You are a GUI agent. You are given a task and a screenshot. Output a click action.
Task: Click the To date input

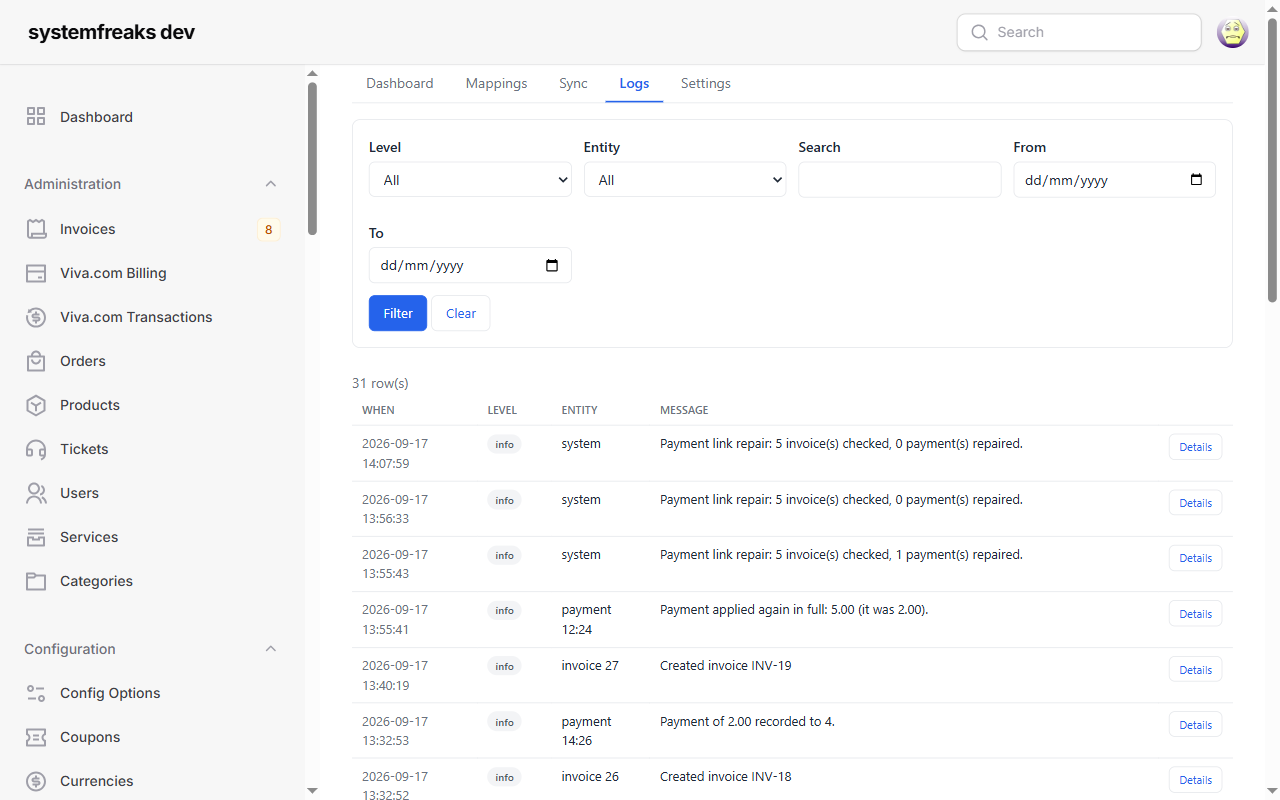(470, 265)
